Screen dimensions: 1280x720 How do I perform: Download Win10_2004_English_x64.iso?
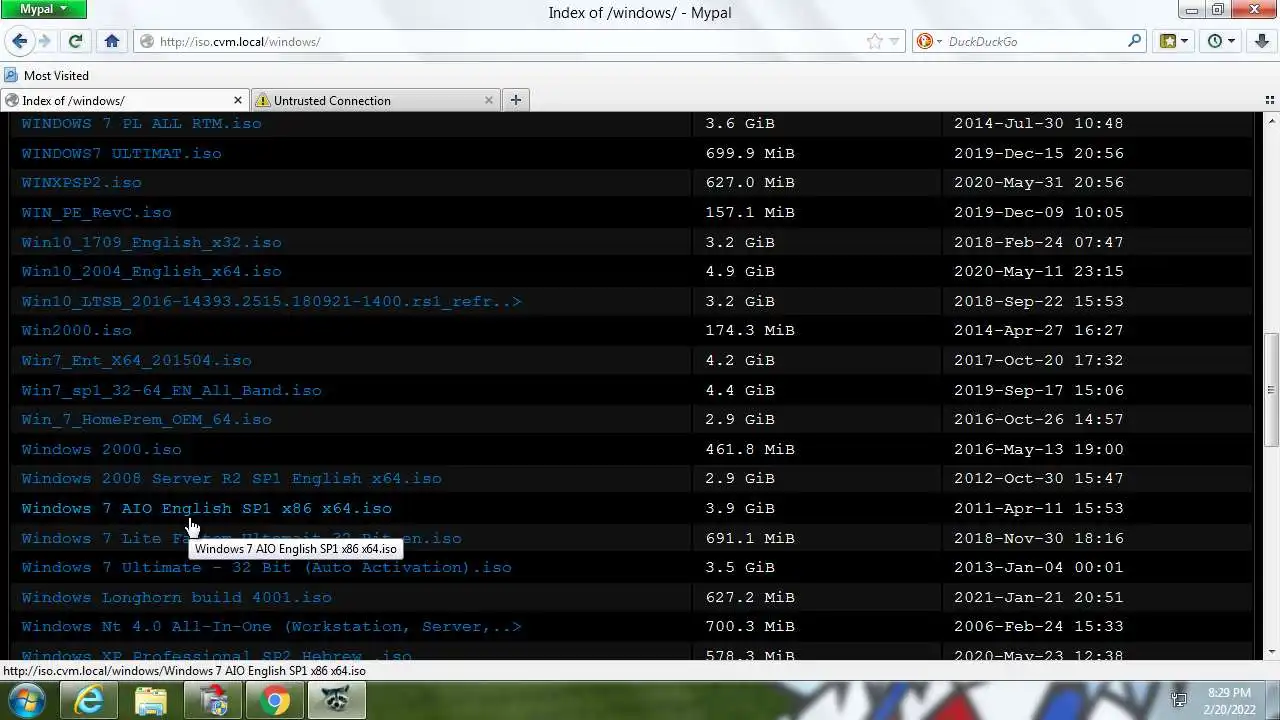click(x=152, y=271)
